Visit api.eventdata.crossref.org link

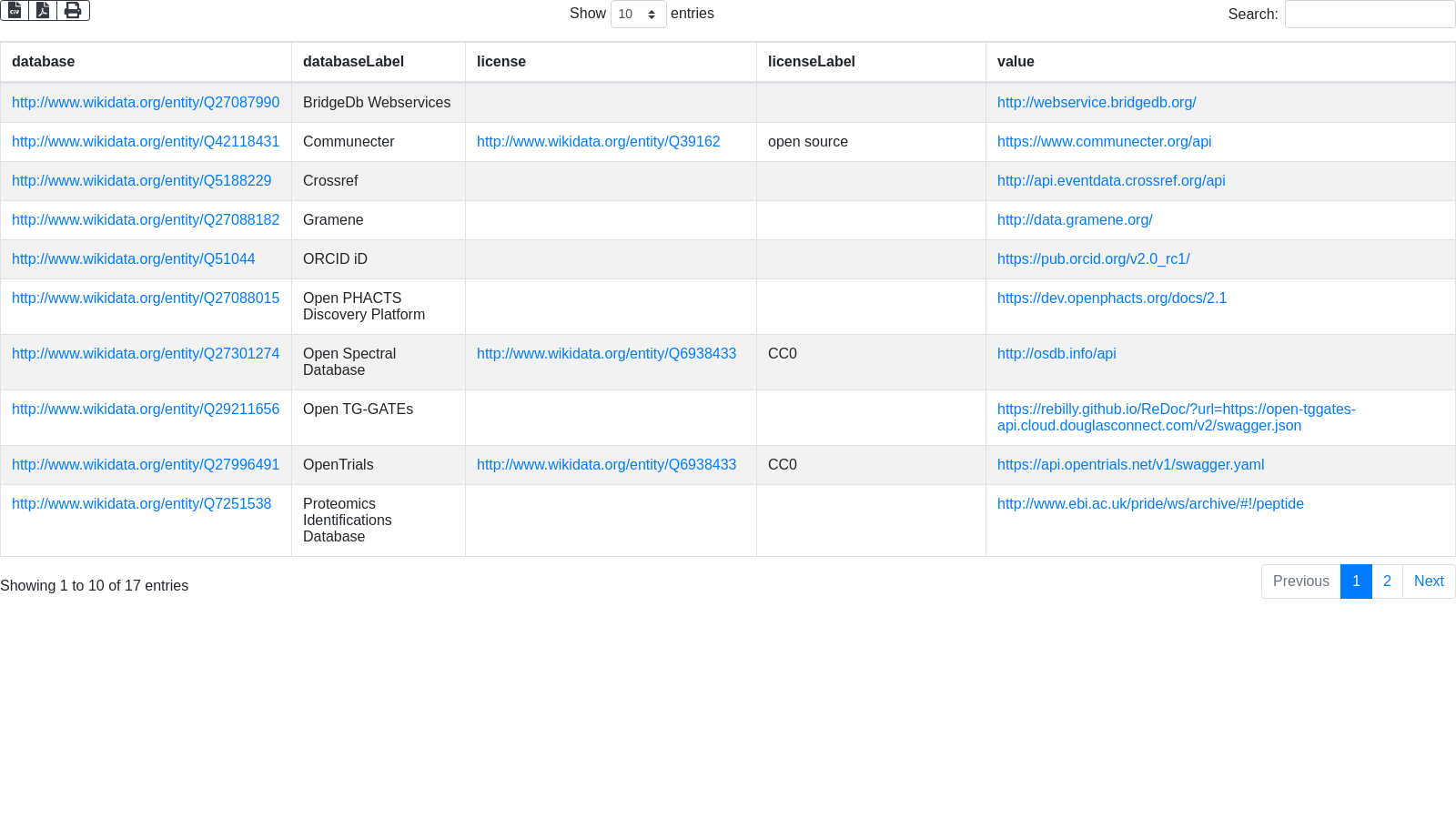click(x=1111, y=181)
